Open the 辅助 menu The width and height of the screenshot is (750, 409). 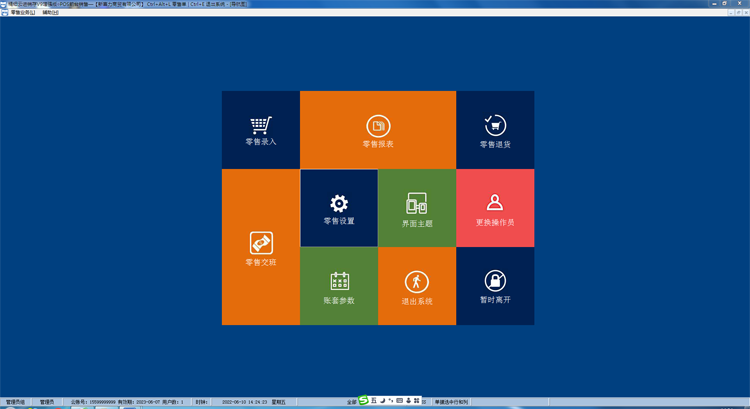[50, 13]
